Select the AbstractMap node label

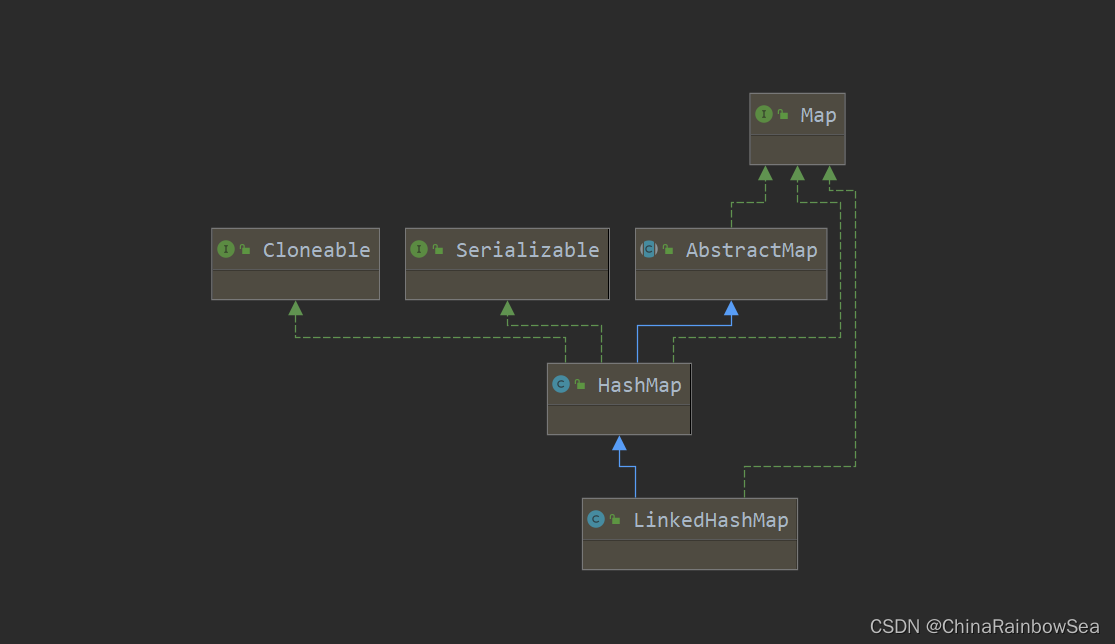pos(752,250)
